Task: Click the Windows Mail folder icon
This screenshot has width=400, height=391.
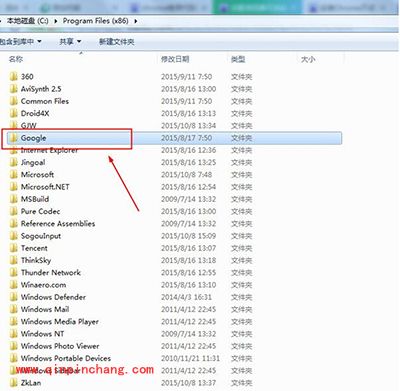Action: [x=14, y=309]
